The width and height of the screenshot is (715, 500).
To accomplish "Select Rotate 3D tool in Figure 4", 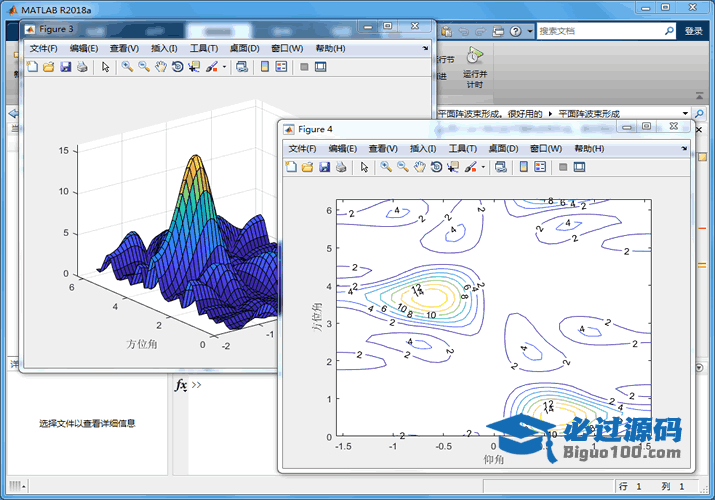I will (436, 167).
